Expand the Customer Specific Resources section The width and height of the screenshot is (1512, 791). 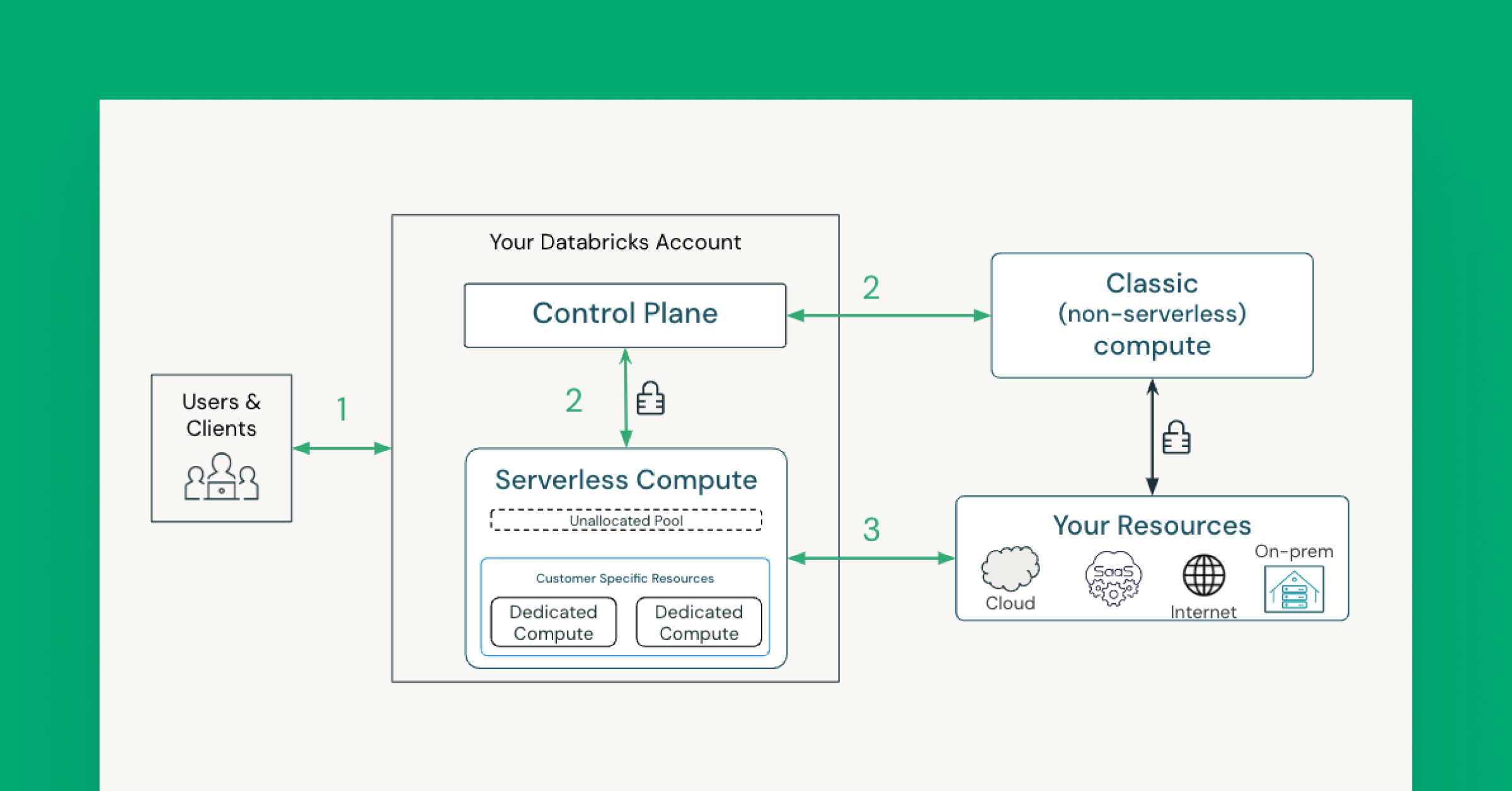(x=625, y=578)
